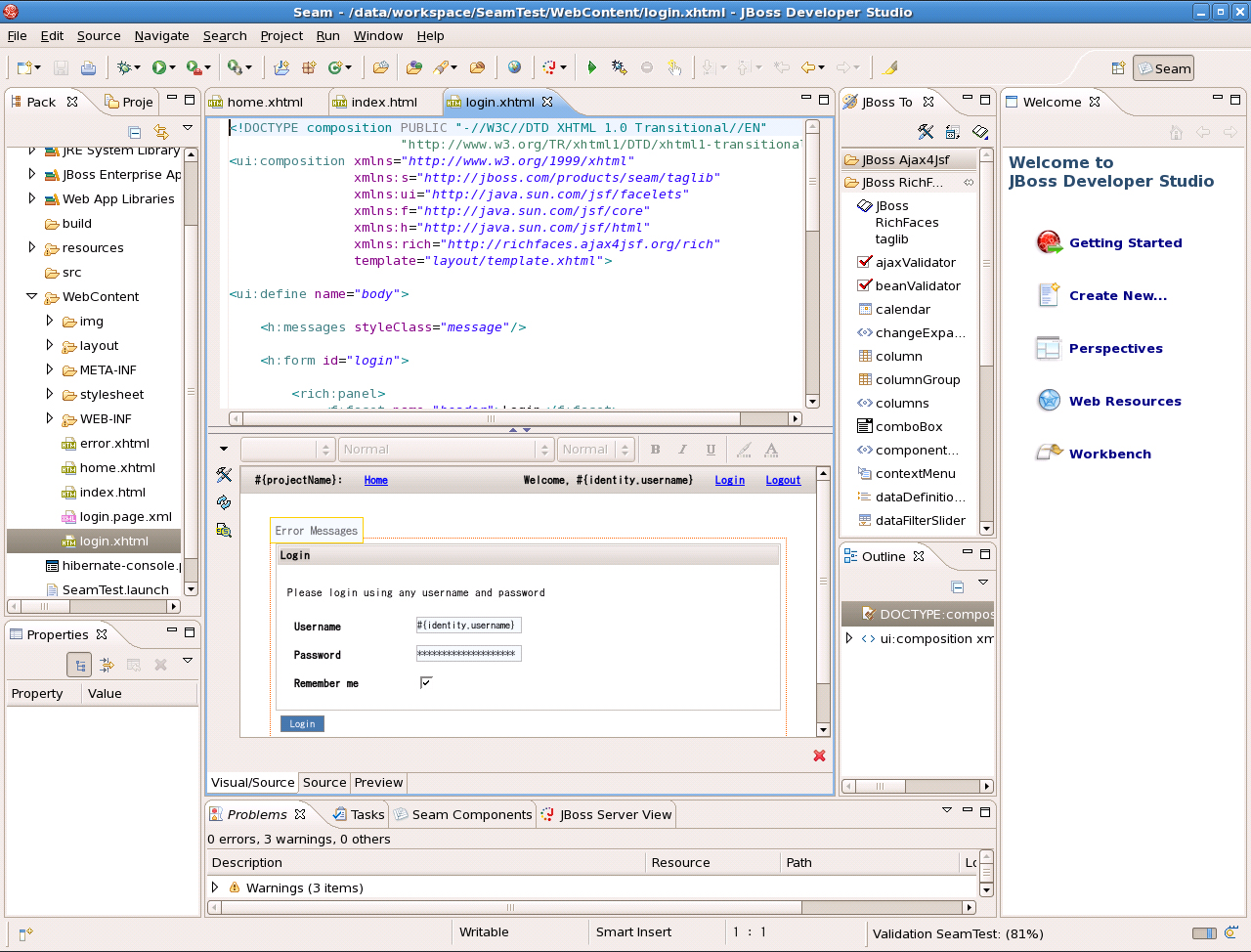Click the Password input field in preview
1251x952 pixels.
[x=468, y=654]
